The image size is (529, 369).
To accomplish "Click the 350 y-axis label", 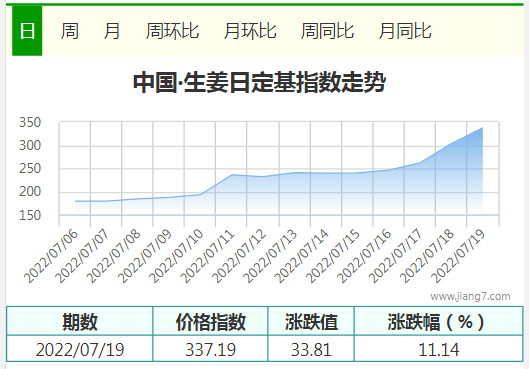I will 30,122.
